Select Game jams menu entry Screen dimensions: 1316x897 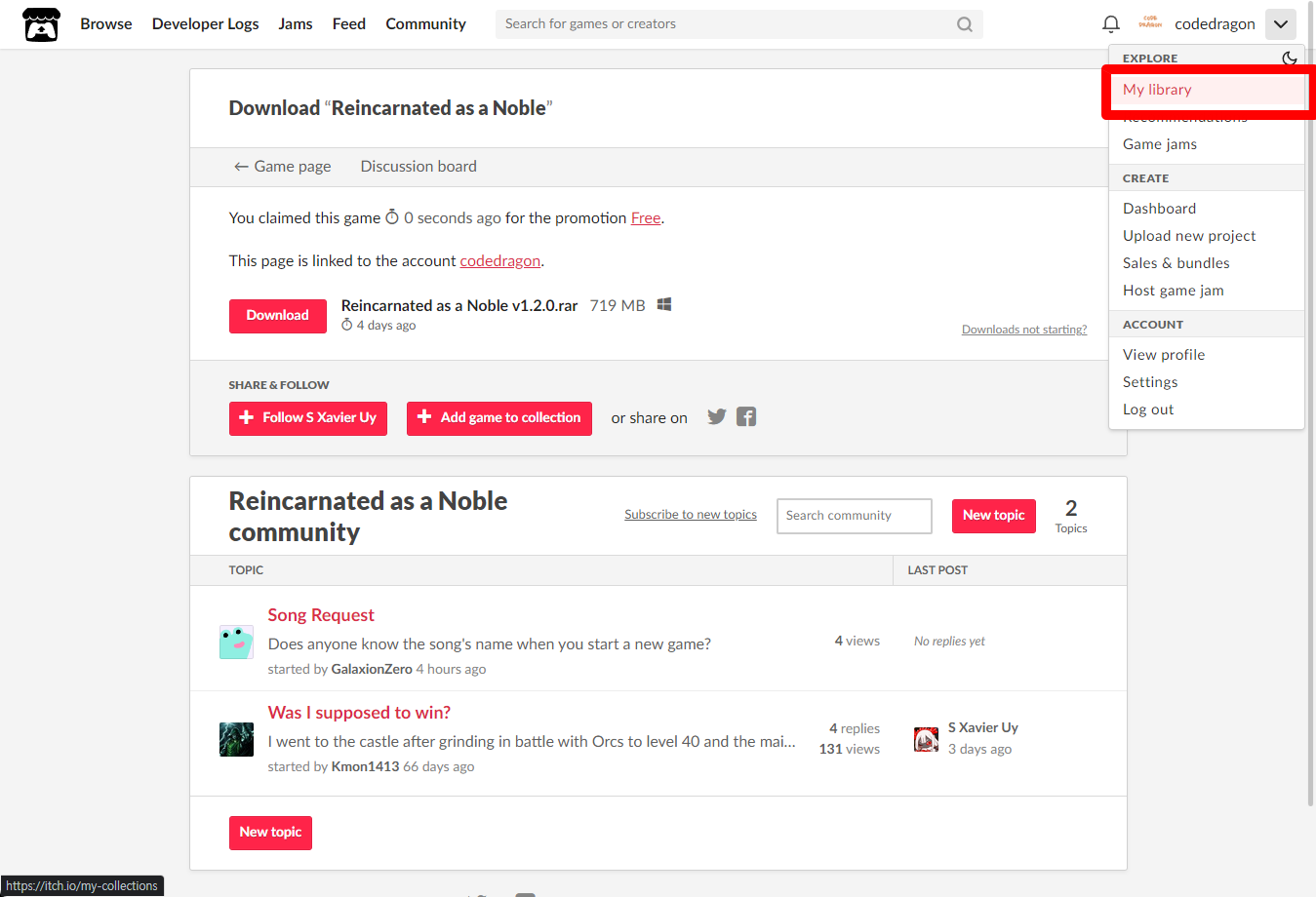1207,144
